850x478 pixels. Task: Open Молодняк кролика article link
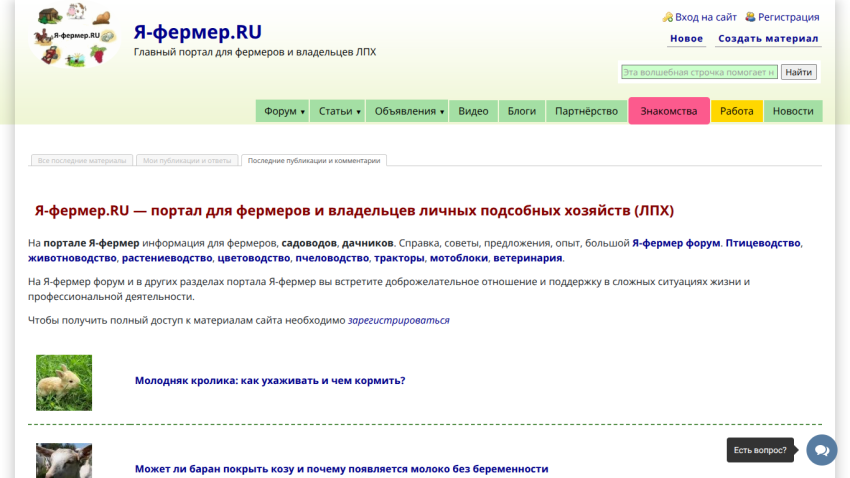tap(270, 380)
